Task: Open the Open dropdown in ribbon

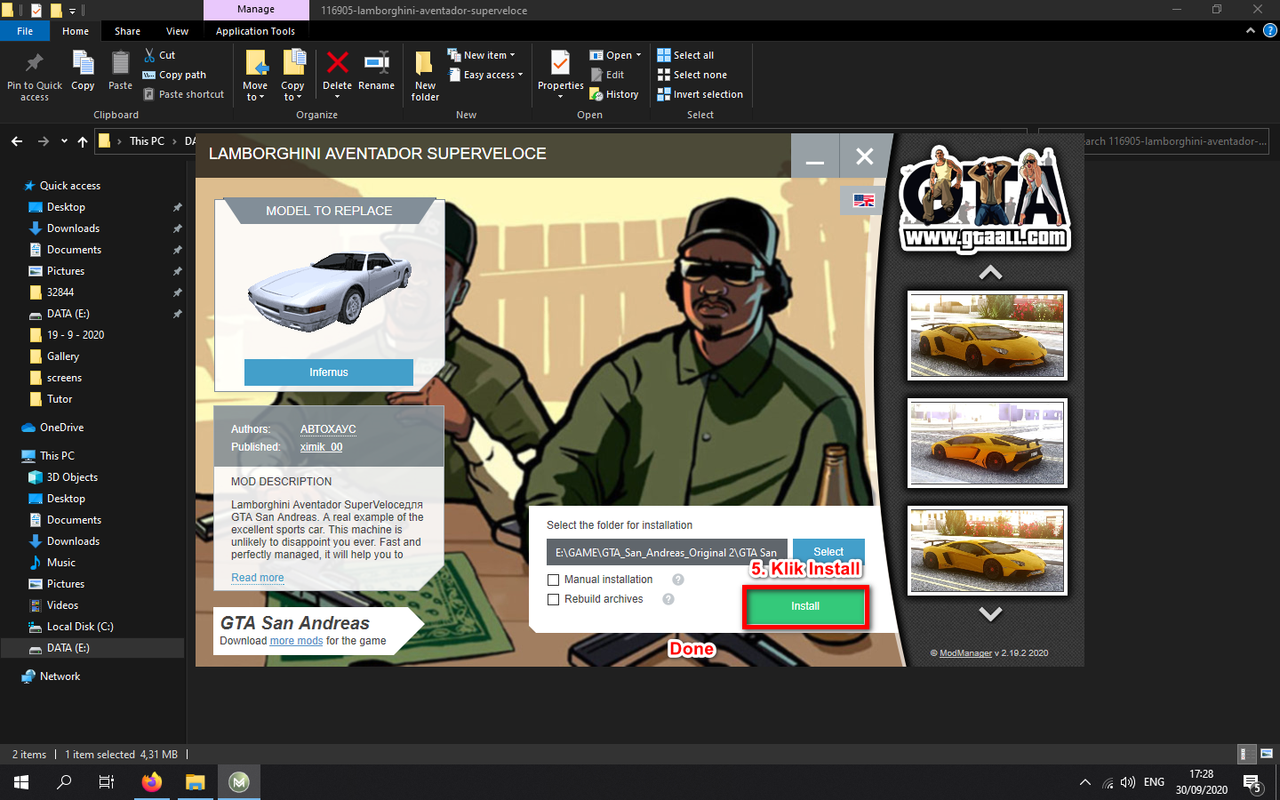Action: (614, 55)
